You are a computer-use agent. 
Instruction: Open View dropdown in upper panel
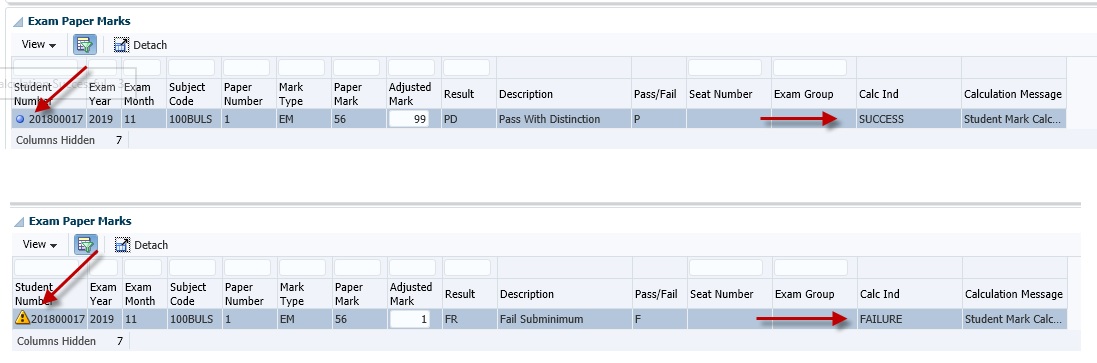point(38,45)
